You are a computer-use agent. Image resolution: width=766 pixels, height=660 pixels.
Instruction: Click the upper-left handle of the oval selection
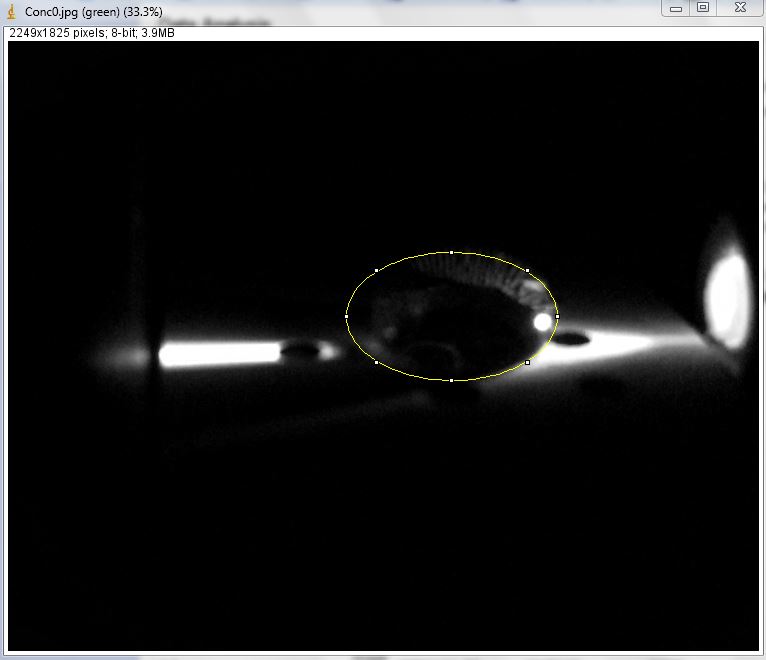(377, 270)
